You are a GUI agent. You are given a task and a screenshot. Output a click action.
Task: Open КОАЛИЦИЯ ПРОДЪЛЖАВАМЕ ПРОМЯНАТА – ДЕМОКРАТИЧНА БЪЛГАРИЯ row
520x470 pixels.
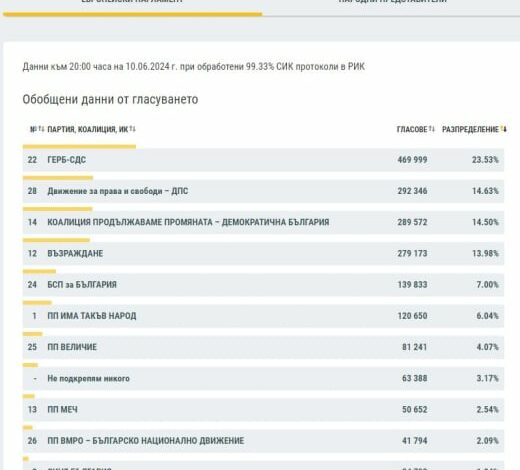tap(263, 222)
